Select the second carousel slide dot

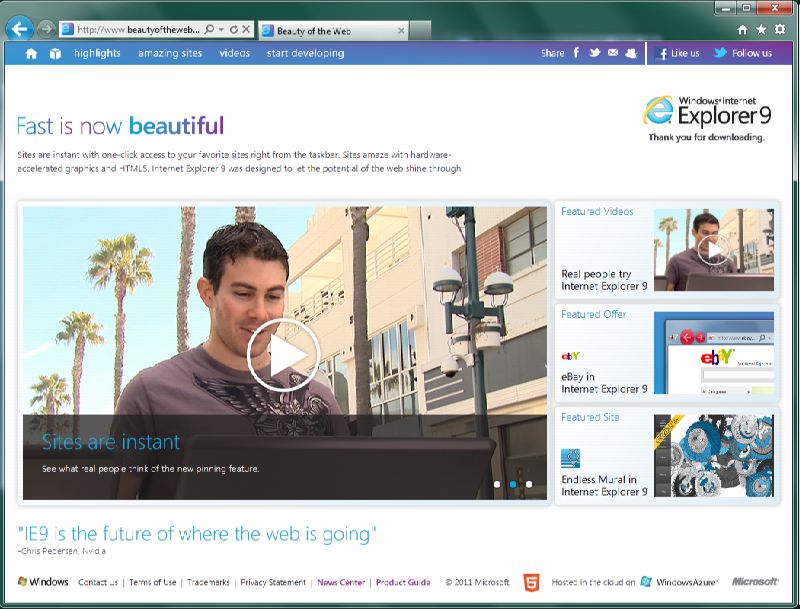point(513,484)
